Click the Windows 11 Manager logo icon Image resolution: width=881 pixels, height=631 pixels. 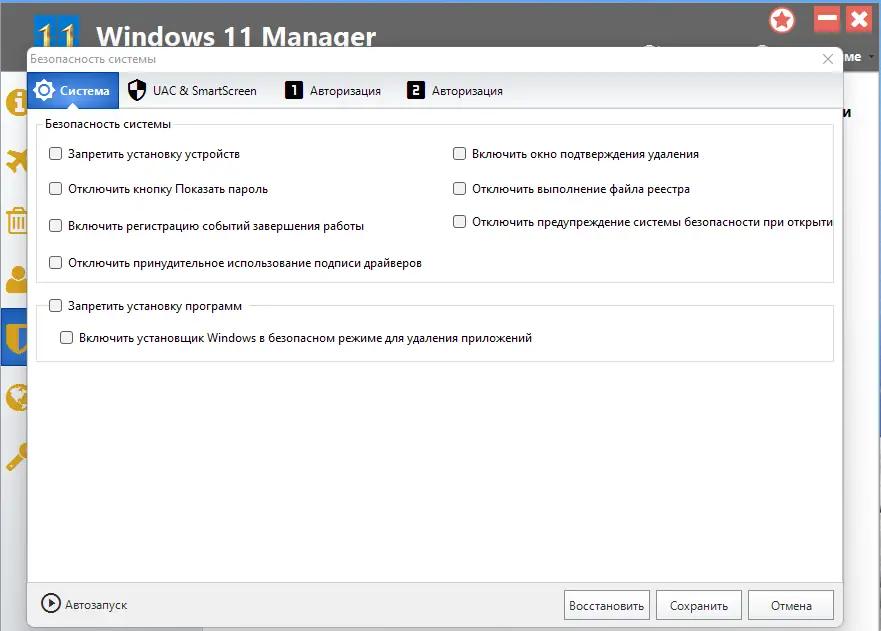56,31
